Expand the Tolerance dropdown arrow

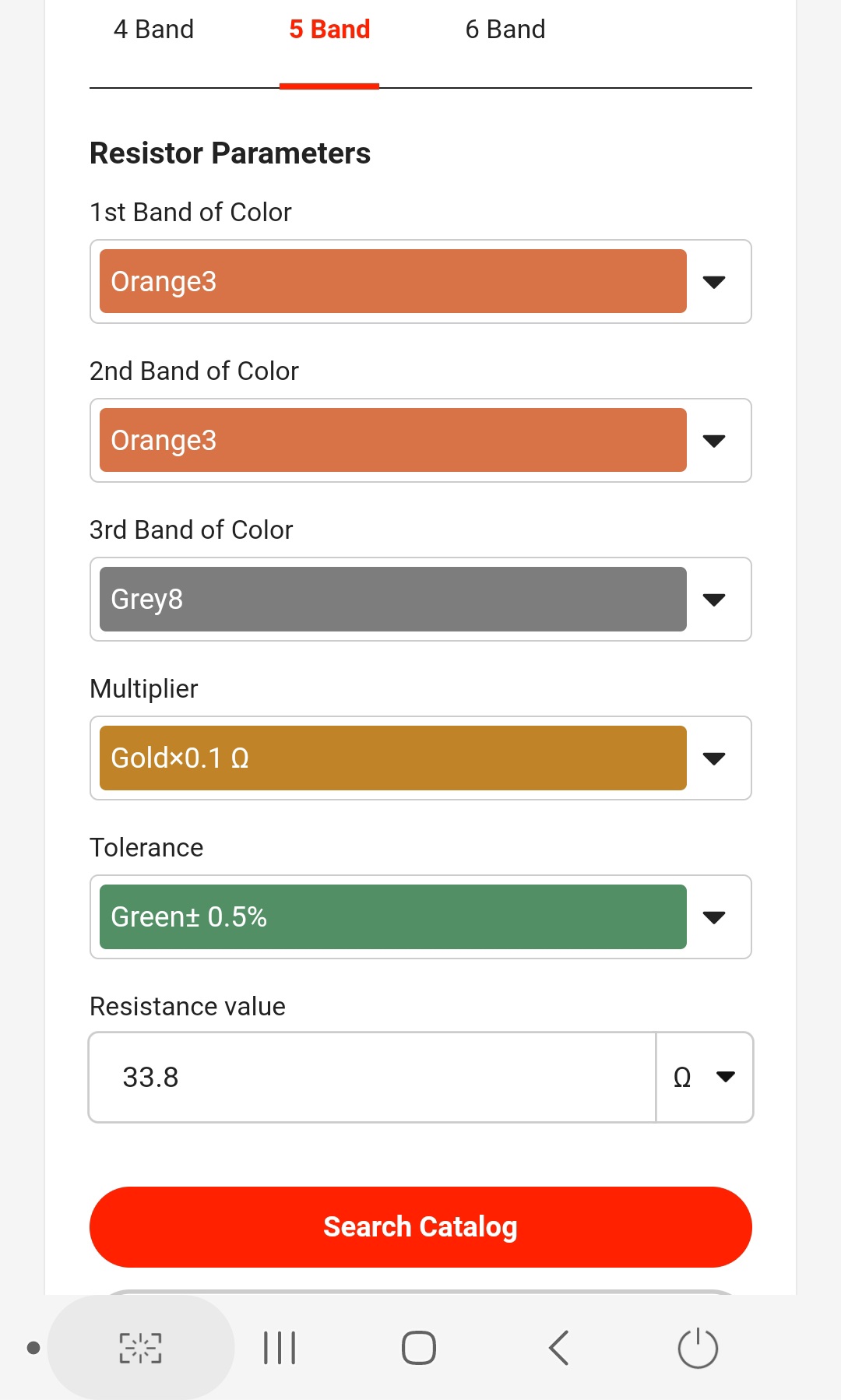(714, 917)
